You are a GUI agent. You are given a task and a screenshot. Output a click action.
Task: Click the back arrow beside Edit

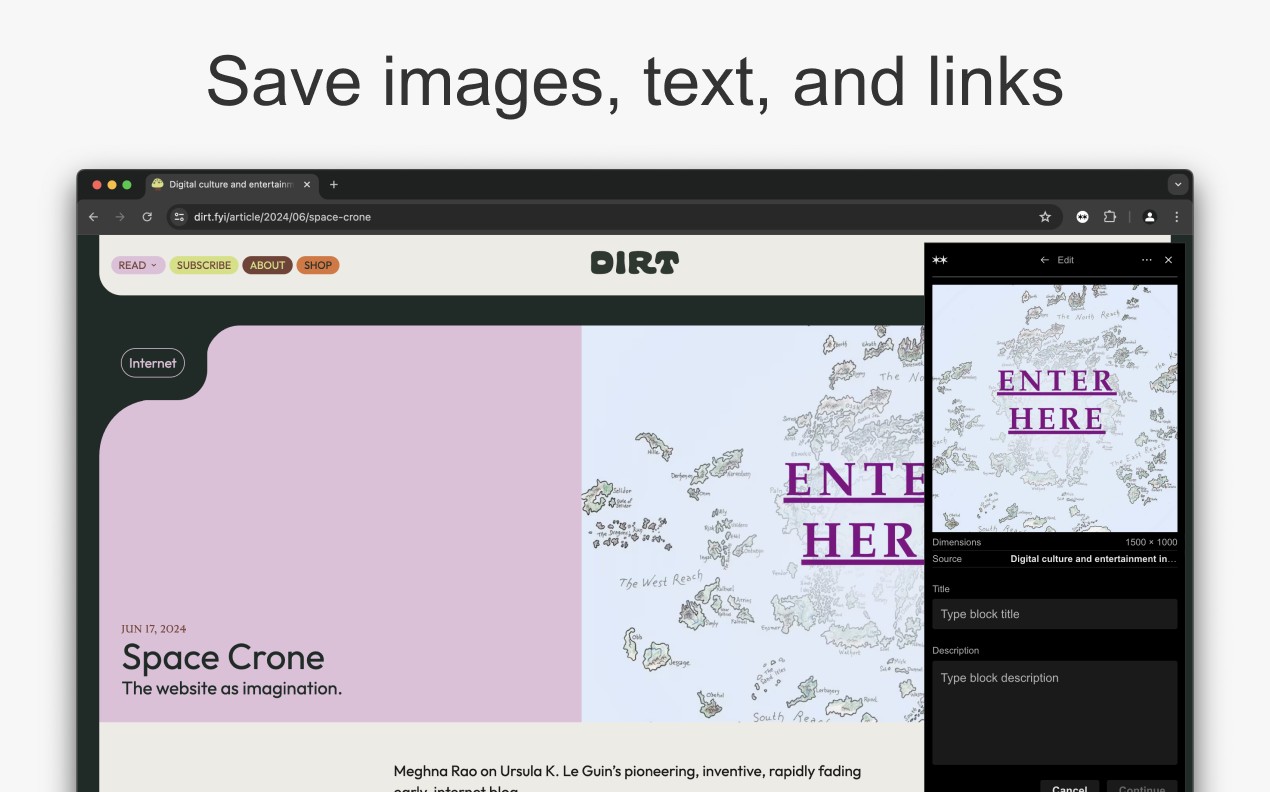(1044, 260)
